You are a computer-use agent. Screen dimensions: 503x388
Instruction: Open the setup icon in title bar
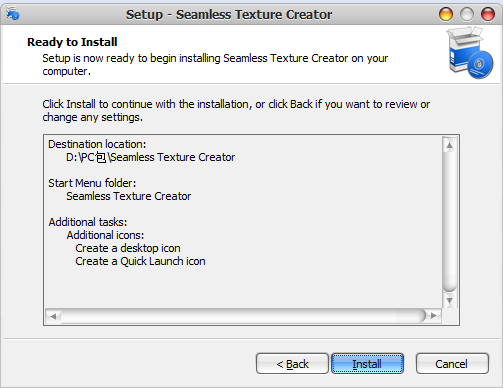pyautogui.click(x=13, y=14)
